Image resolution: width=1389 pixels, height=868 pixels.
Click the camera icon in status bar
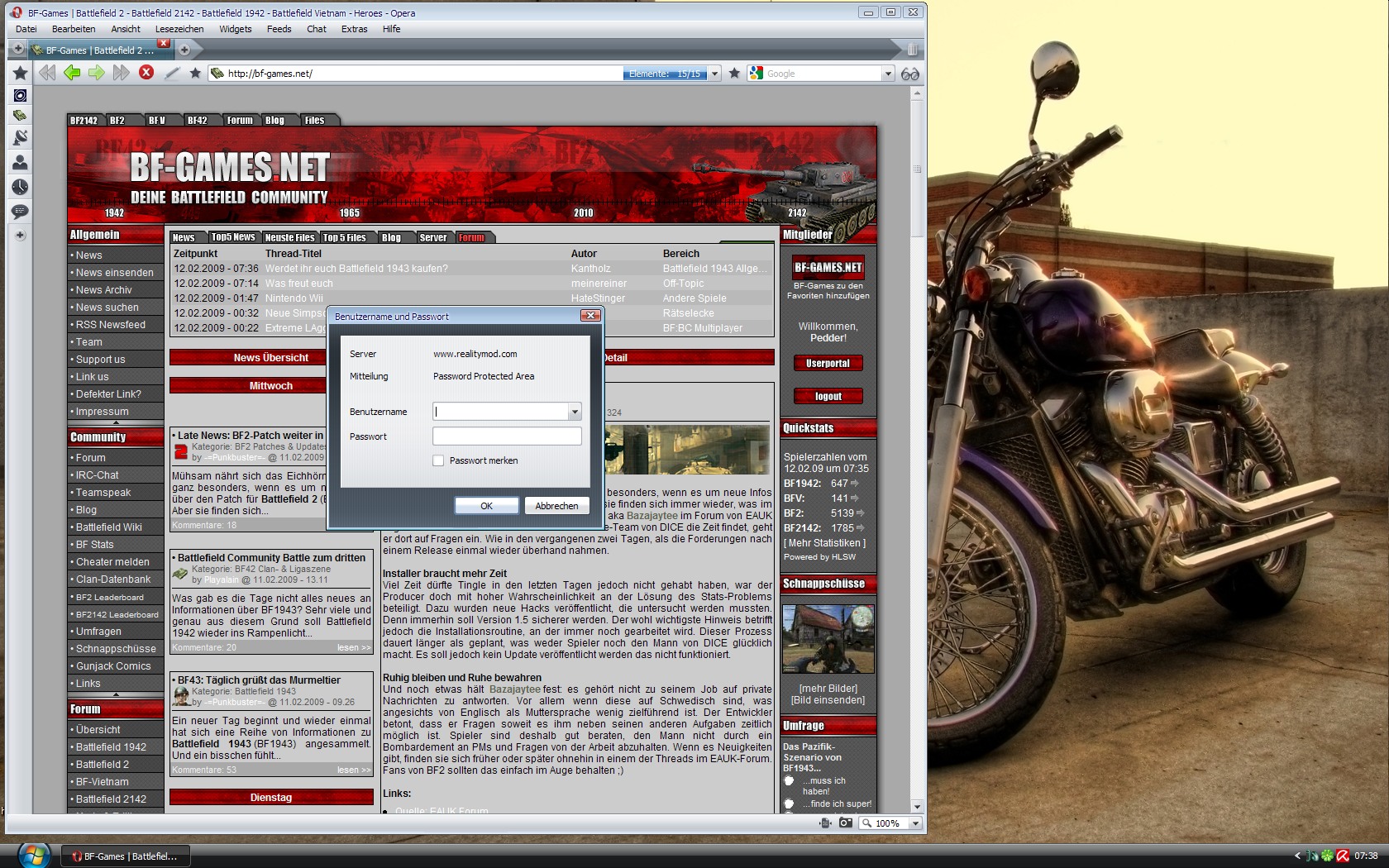click(x=845, y=823)
